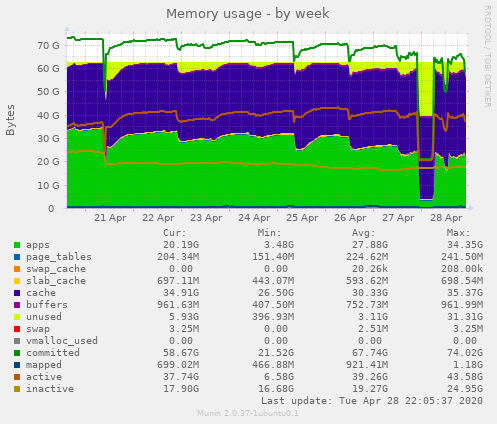Click the 'unused' legend label

pyautogui.click(x=44, y=317)
